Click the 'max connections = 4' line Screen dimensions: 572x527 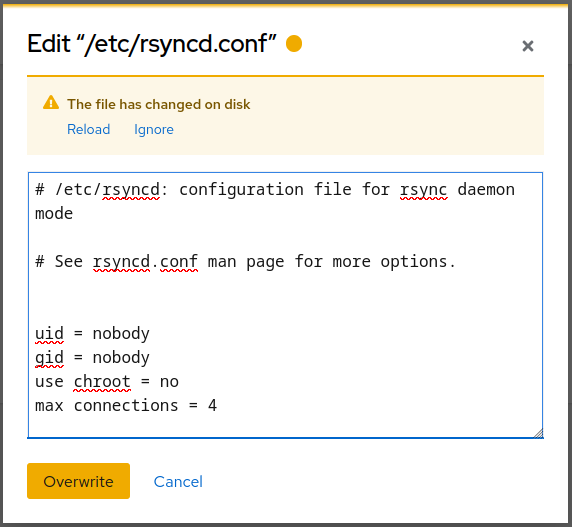tap(126, 406)
